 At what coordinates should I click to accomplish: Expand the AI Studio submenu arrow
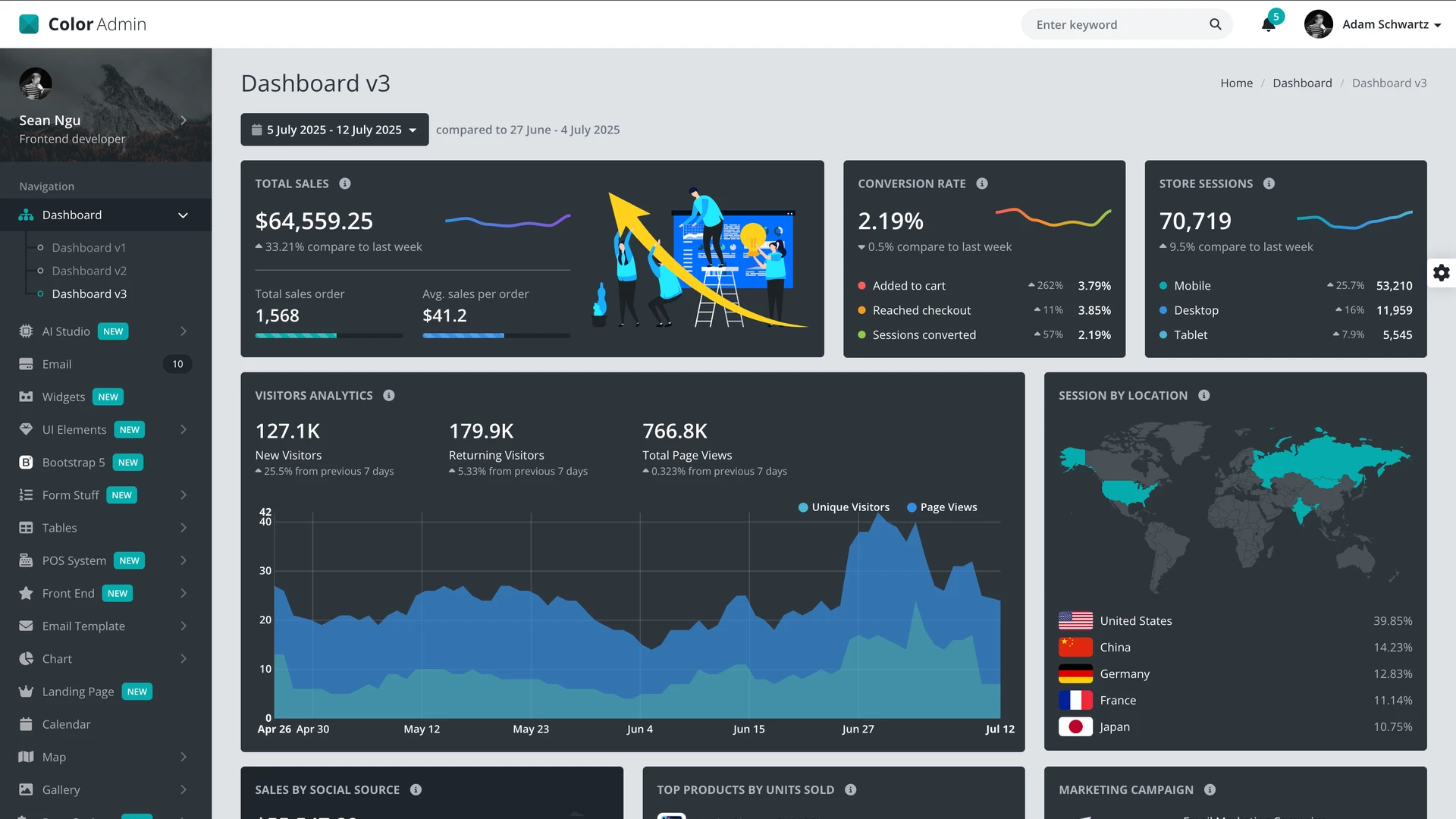click(x=184, y=331)
